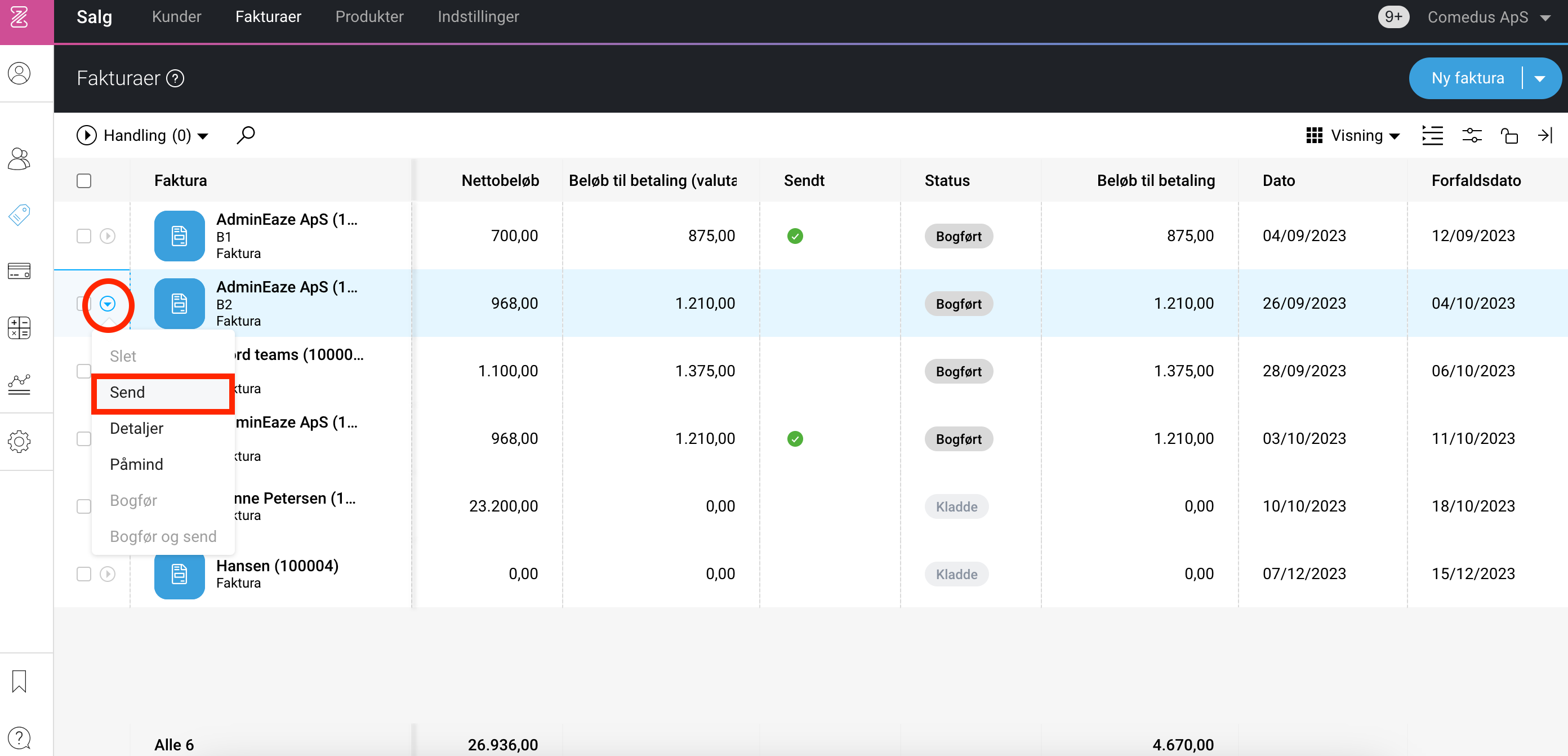Open row actions for invoice B1
The height and width of the screenshot is (756, 1568).
tap(108, 236)
